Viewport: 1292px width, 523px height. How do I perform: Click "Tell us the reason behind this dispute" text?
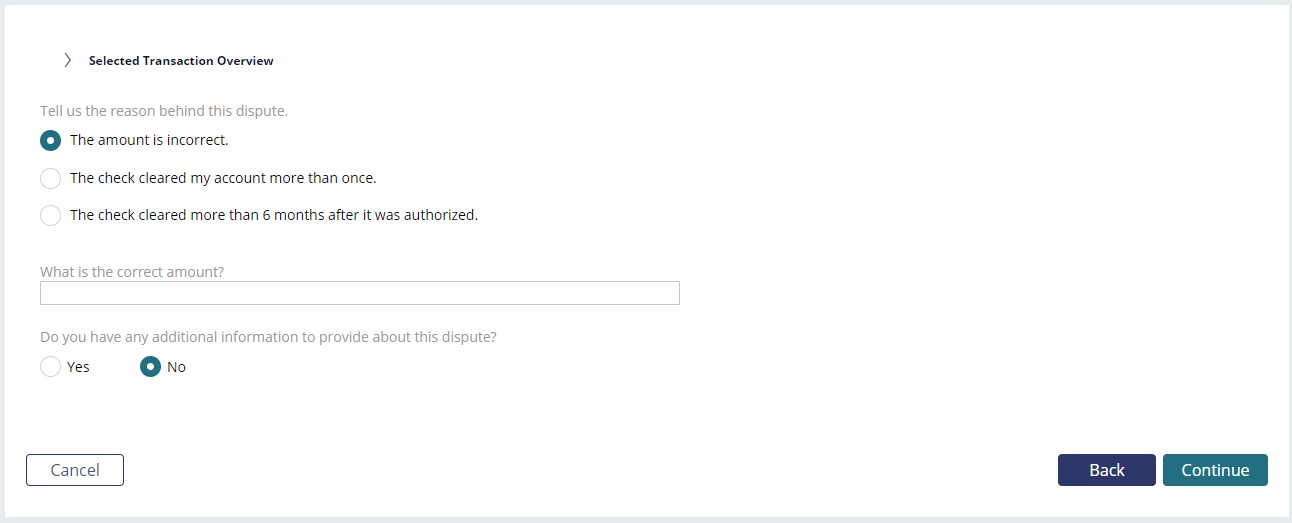pyautogui.click(x=164, y=111)
